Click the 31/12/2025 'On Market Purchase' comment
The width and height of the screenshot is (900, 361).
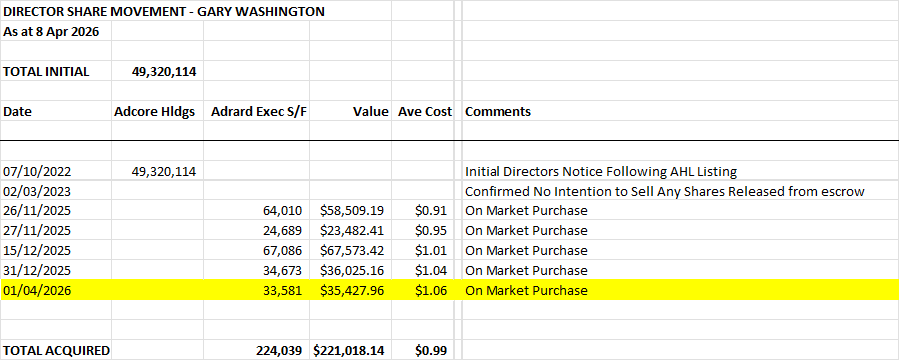pyautogui.click(x=526, y=270)
